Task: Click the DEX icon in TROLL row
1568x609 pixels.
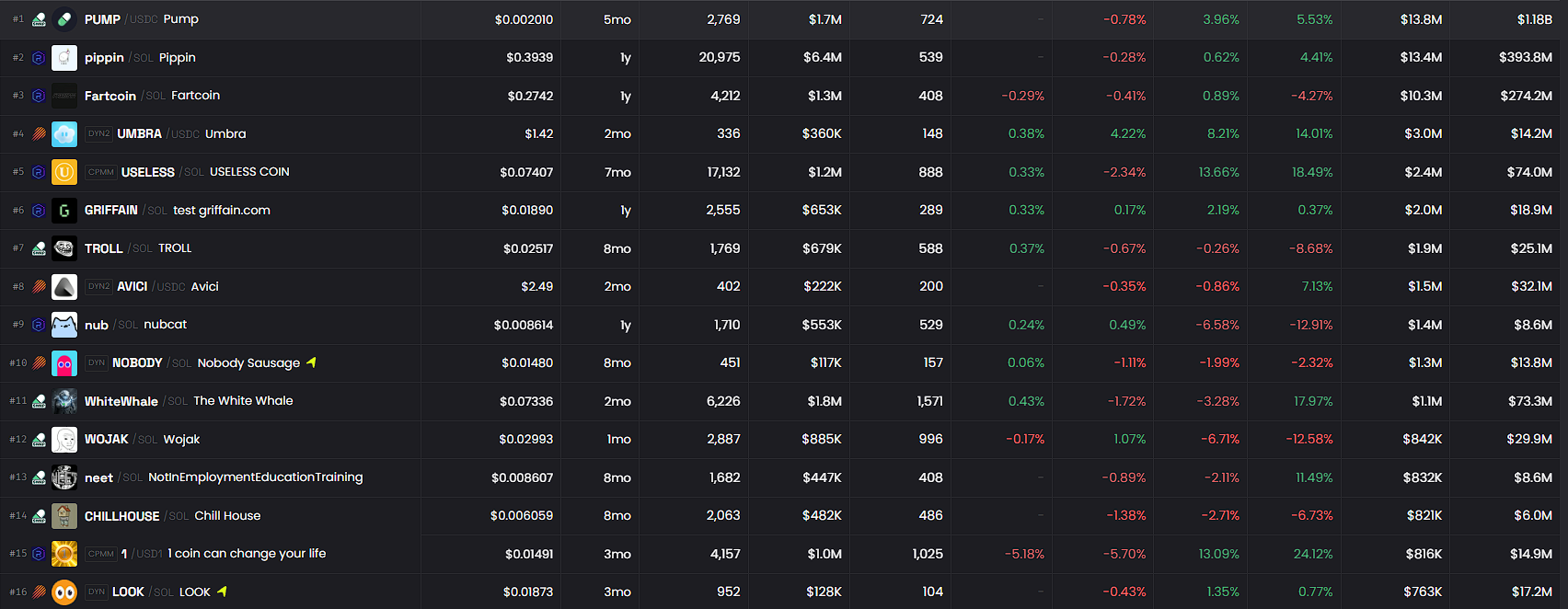Action: 39,248
